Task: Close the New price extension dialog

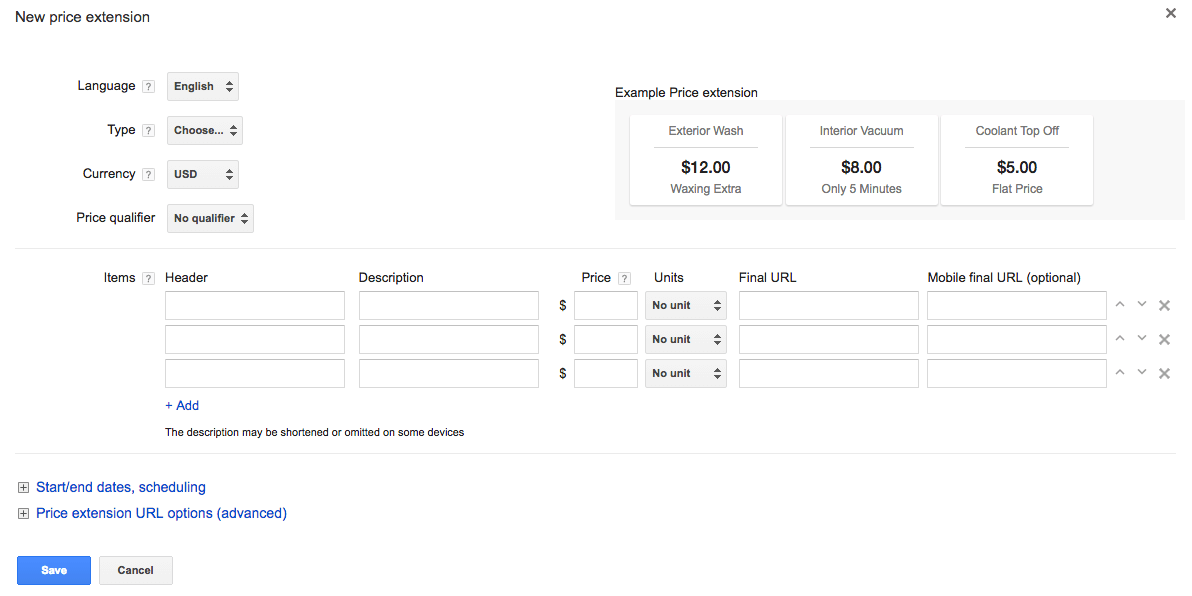Action: 1171,14
